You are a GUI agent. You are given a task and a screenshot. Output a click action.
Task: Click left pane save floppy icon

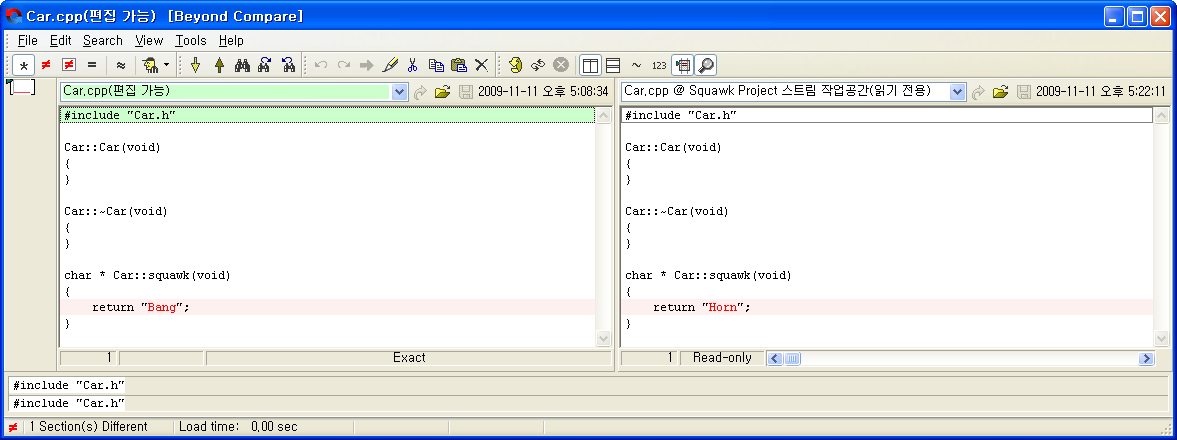click(465, 92)
